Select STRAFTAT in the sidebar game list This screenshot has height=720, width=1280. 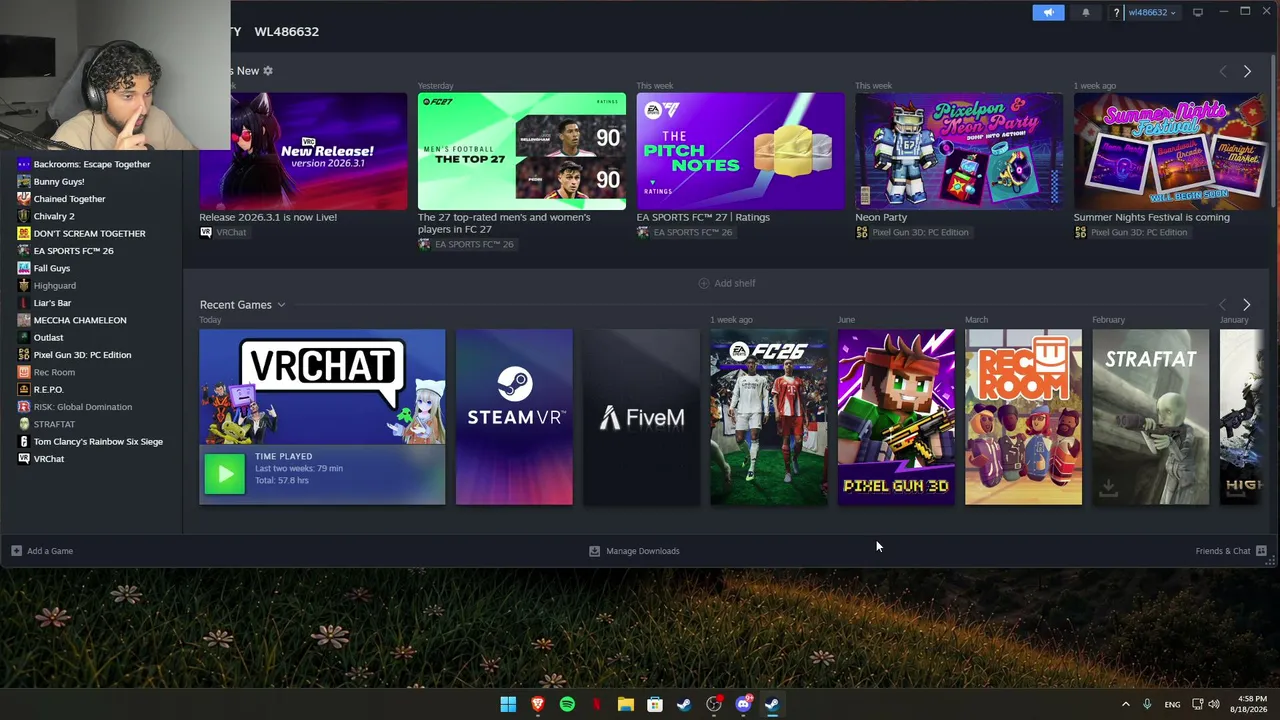pos(54,424)
